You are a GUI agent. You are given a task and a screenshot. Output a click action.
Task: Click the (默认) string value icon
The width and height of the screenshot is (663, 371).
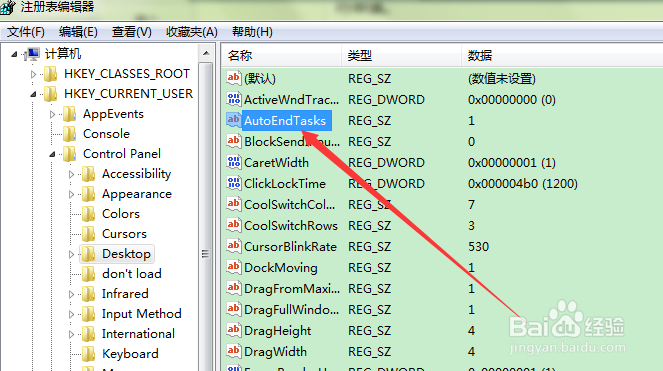[x=234, y=78]
